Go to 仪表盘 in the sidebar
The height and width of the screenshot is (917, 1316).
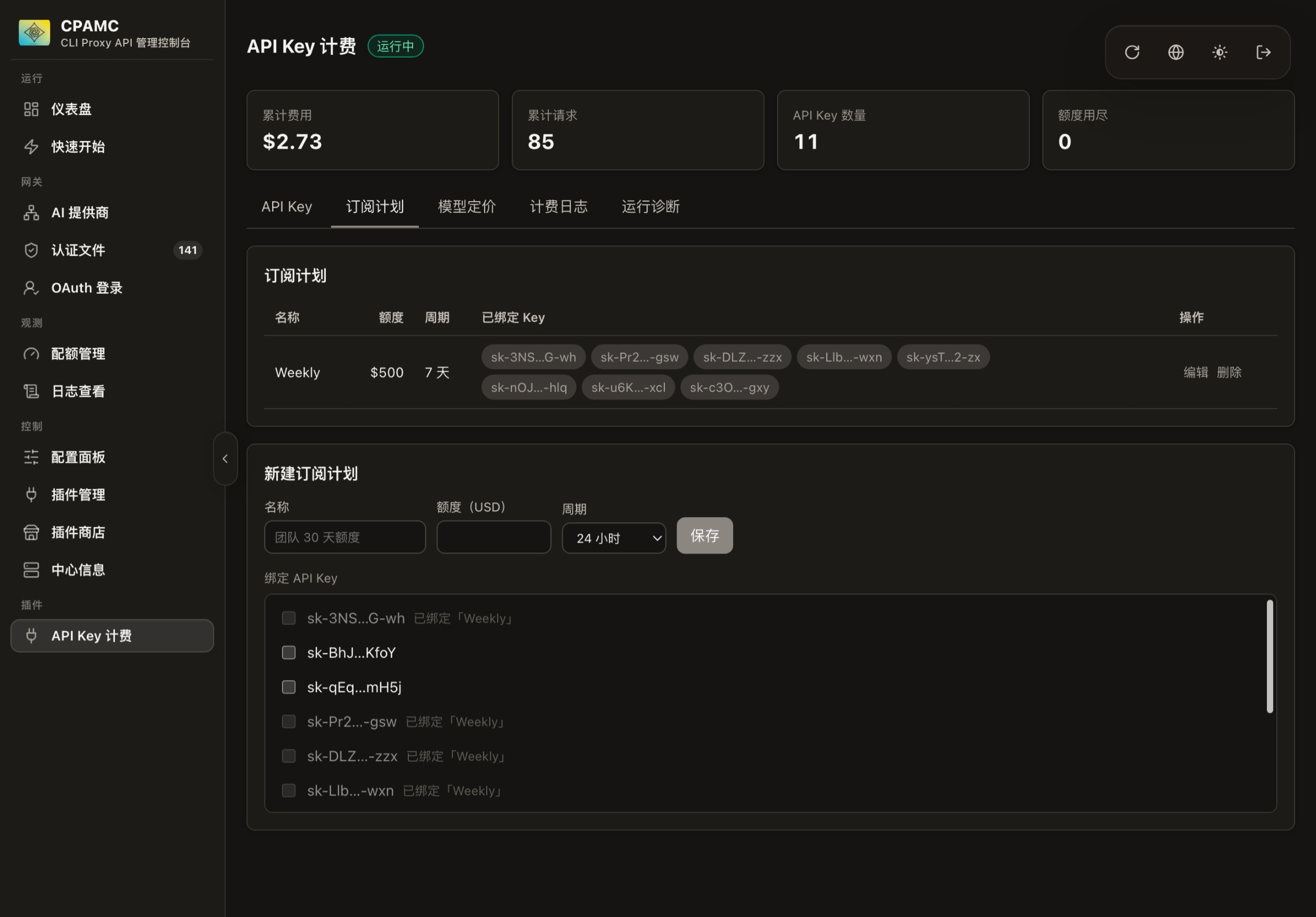[112, 109]
